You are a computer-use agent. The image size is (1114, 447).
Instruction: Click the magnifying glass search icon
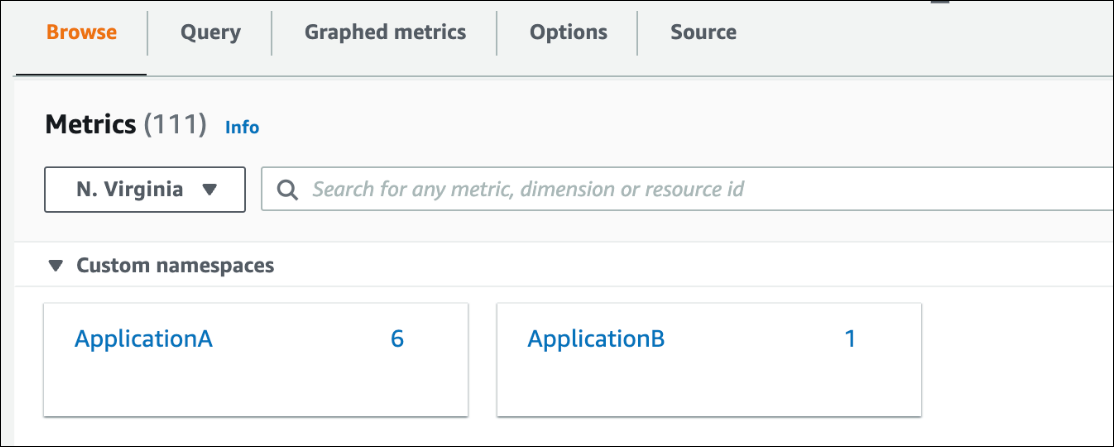[x=288, y=189]
